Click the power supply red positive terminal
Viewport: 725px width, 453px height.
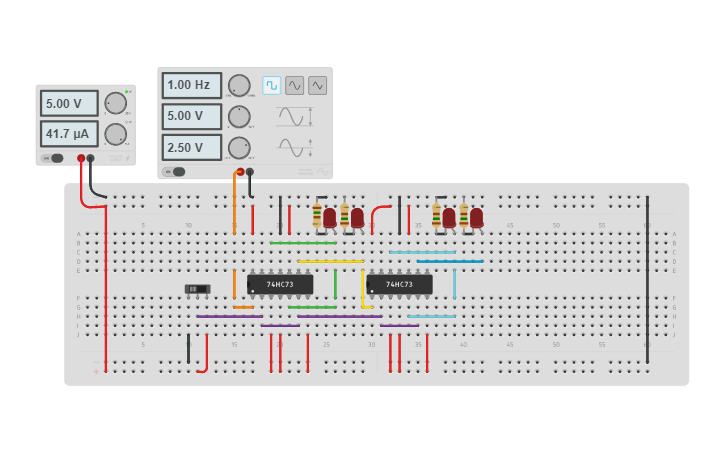[x=81, y=158]
